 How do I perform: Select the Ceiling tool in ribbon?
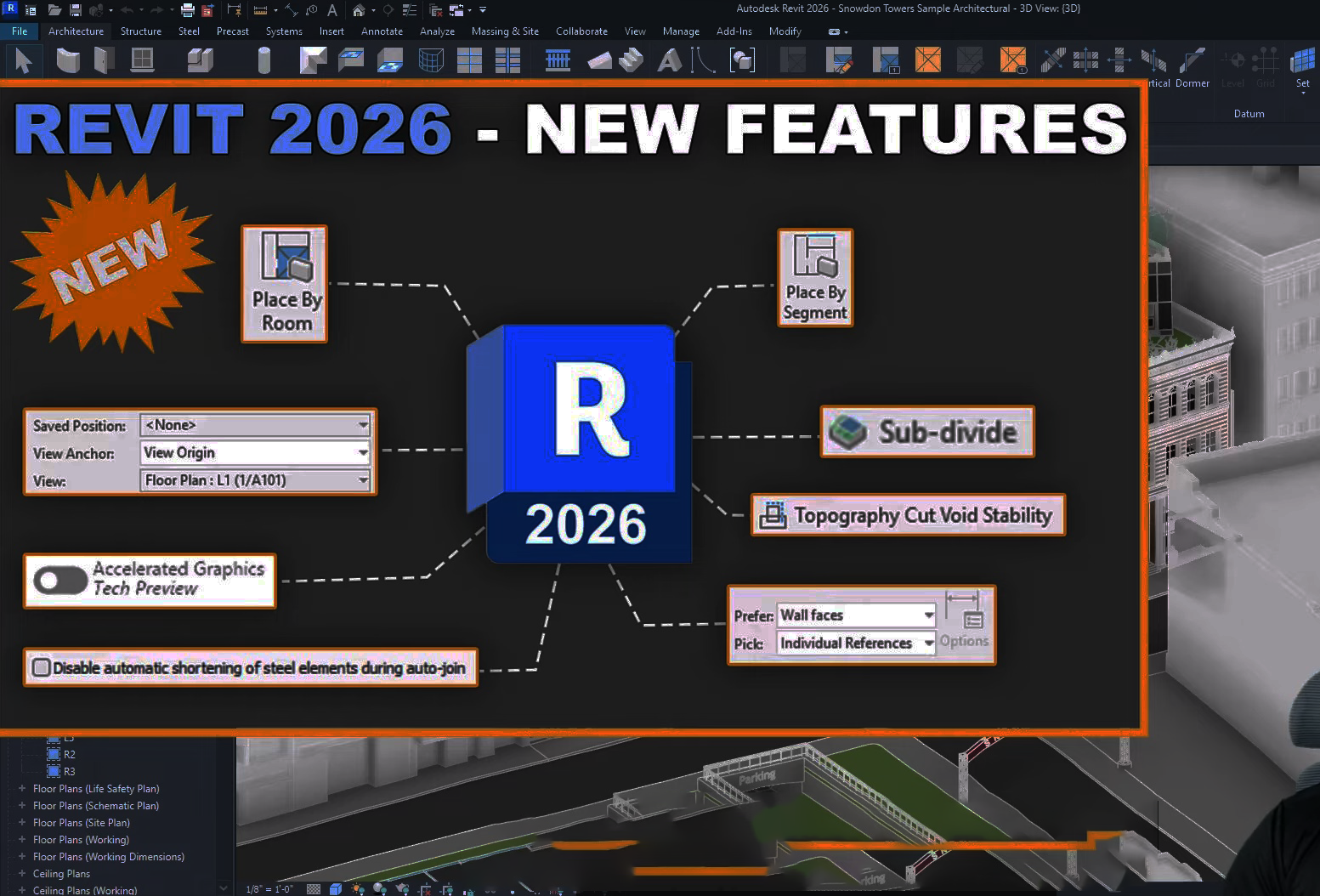coord(350,60)
